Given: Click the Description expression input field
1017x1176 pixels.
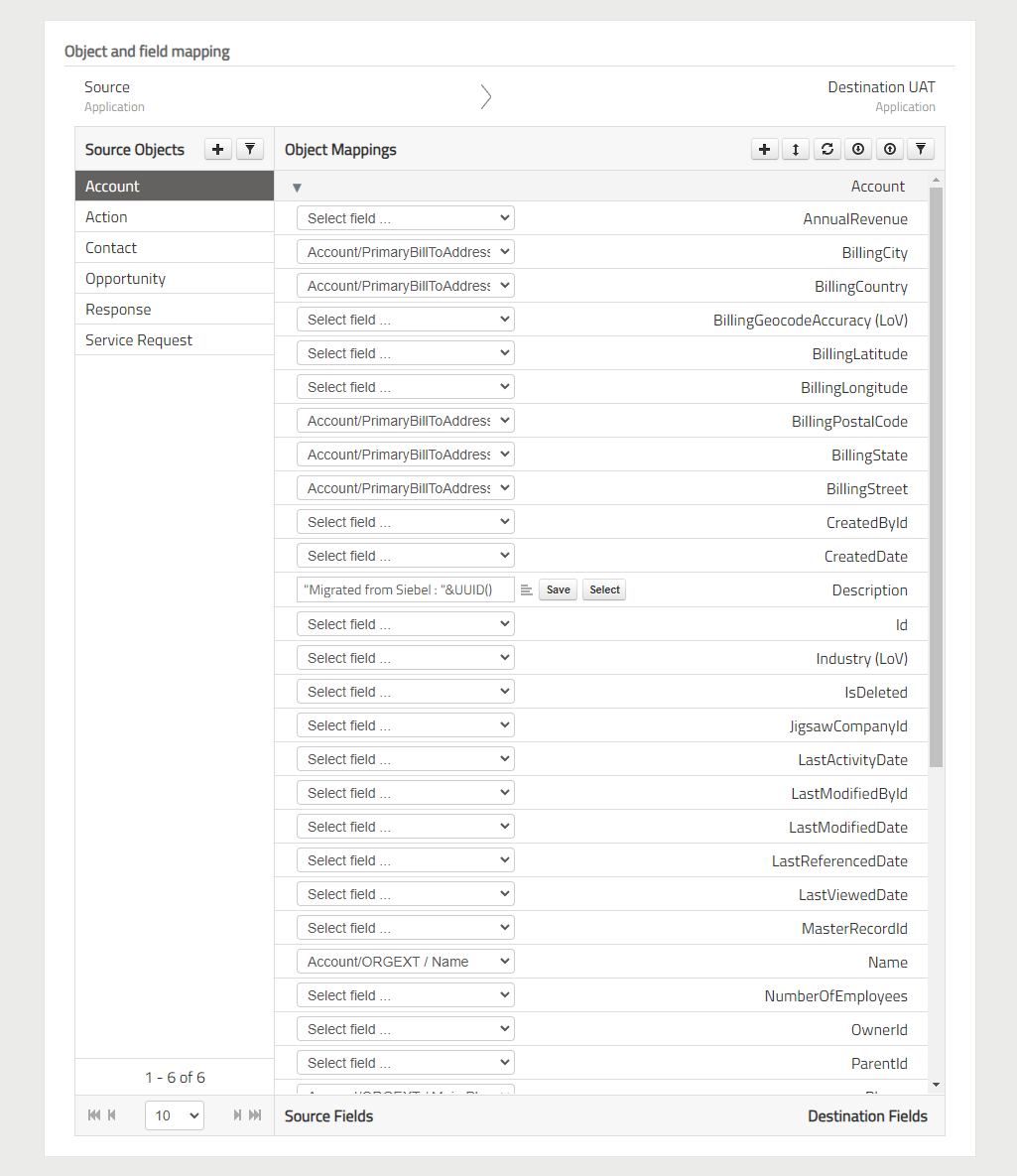Looking at the screenshot, I should click(405, 589).
